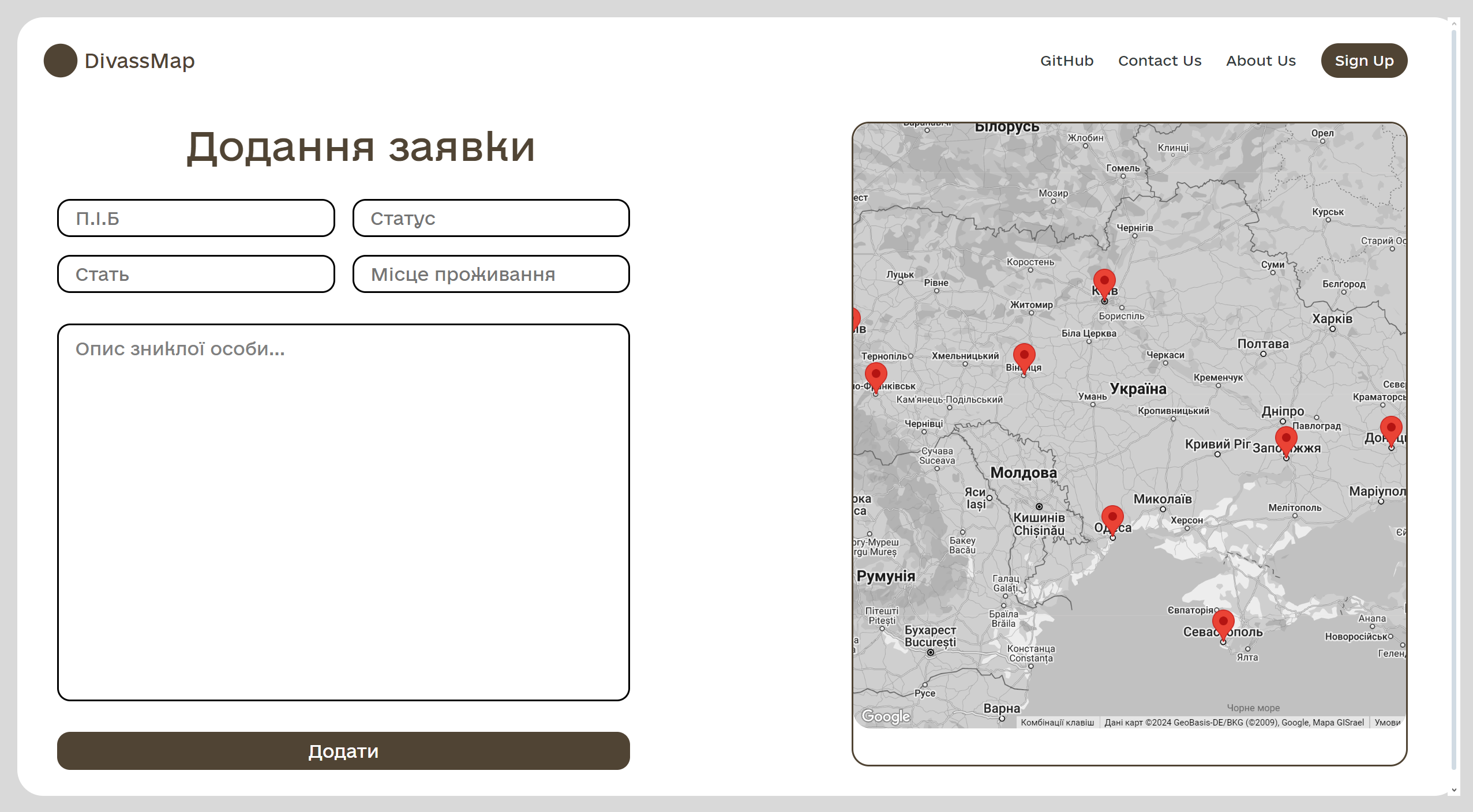Submit the form with Додати button

click(x=343, y=751)
